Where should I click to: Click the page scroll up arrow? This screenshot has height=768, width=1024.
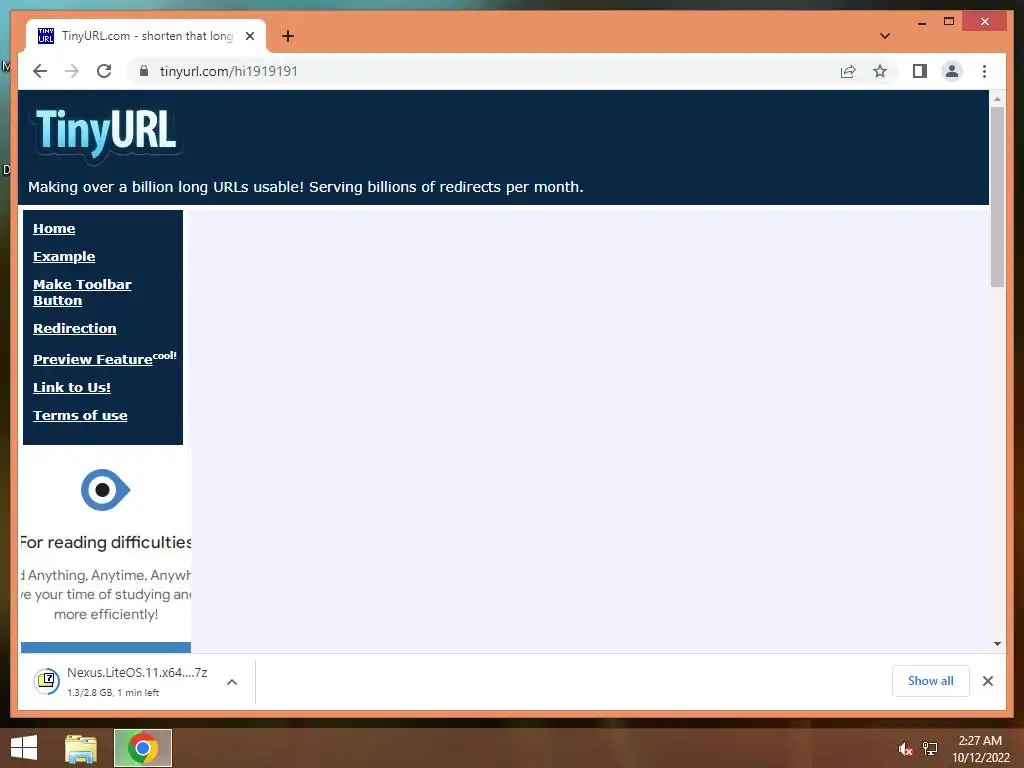click(x=997, y=99)
